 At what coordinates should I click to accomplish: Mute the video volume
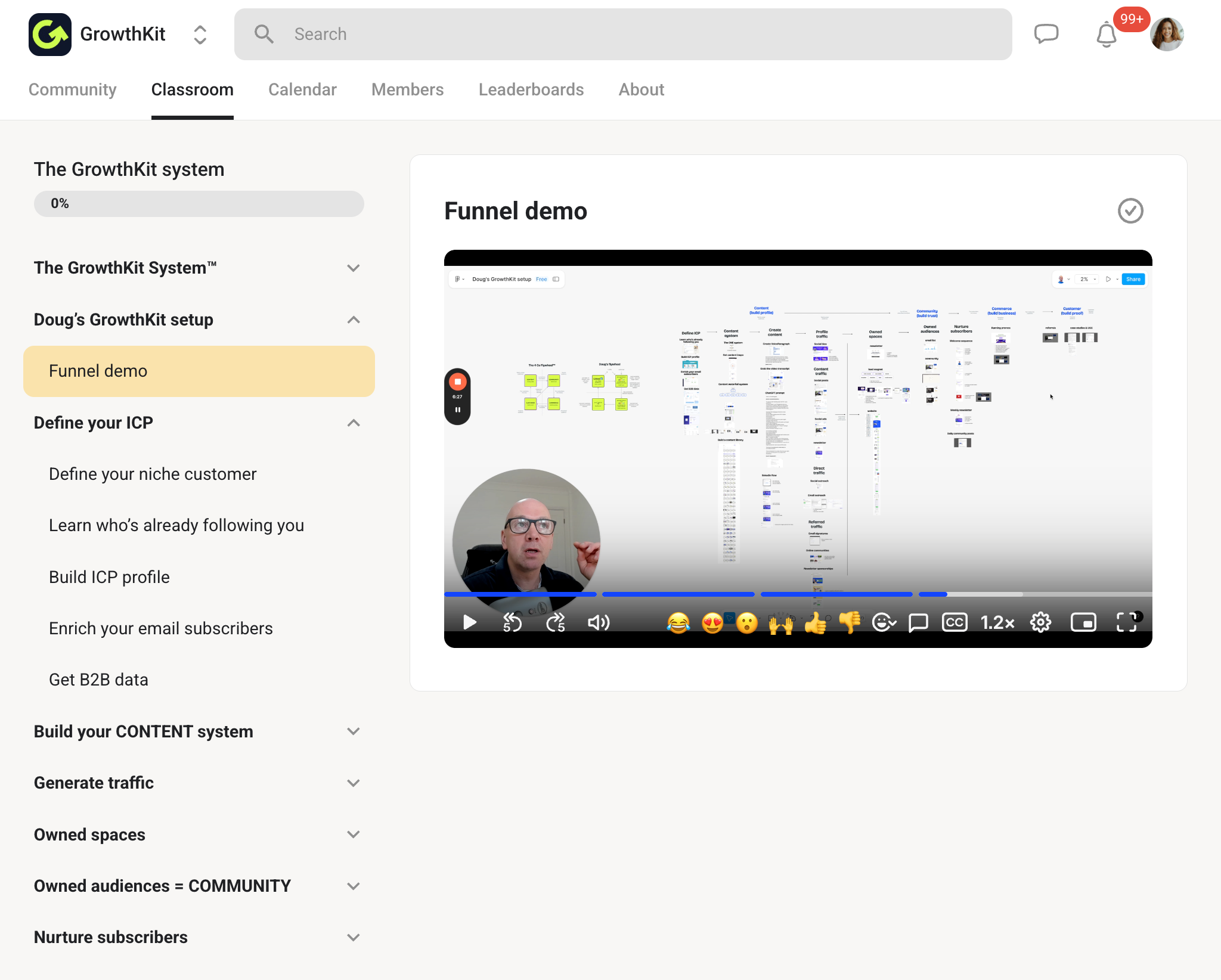coord(599,622)
